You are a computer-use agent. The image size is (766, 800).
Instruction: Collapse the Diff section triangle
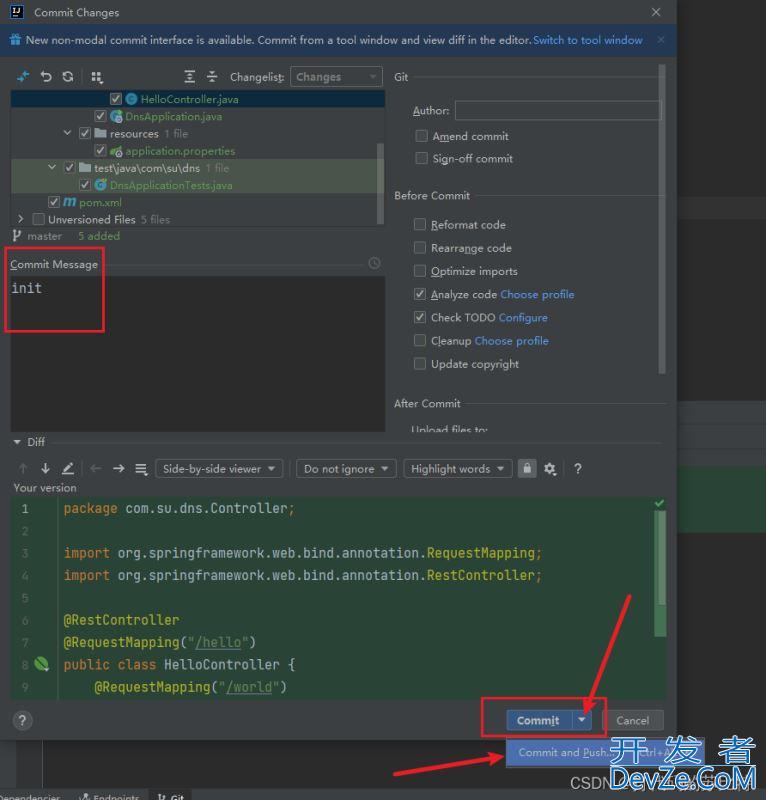tap(17, 442)
